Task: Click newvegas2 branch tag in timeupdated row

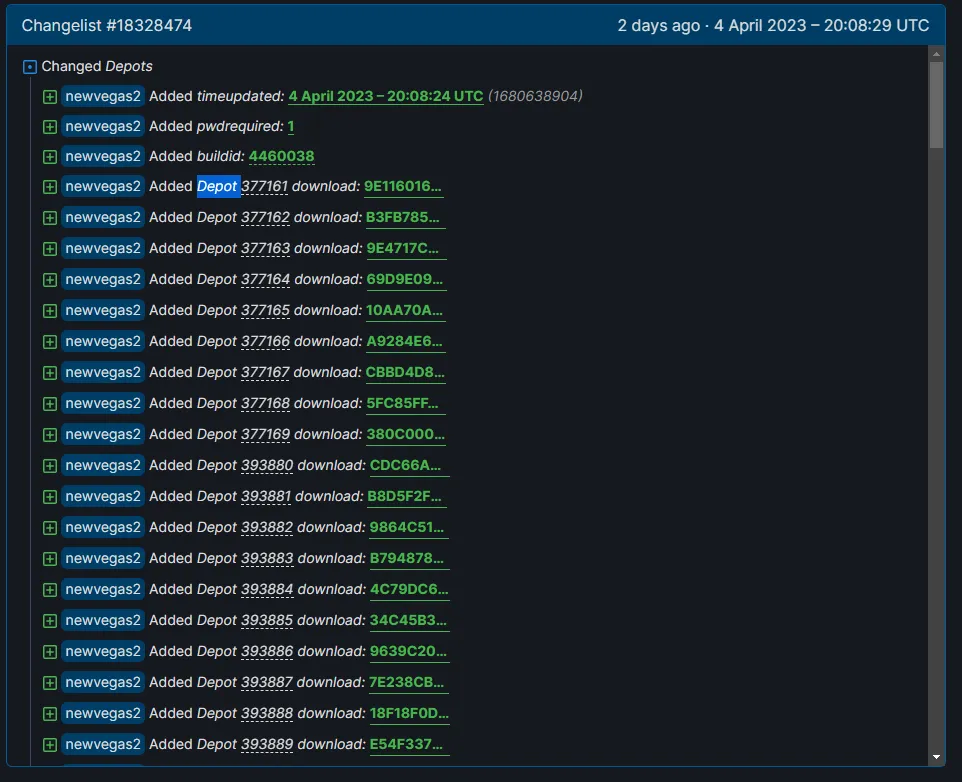Action: point(103,96)
